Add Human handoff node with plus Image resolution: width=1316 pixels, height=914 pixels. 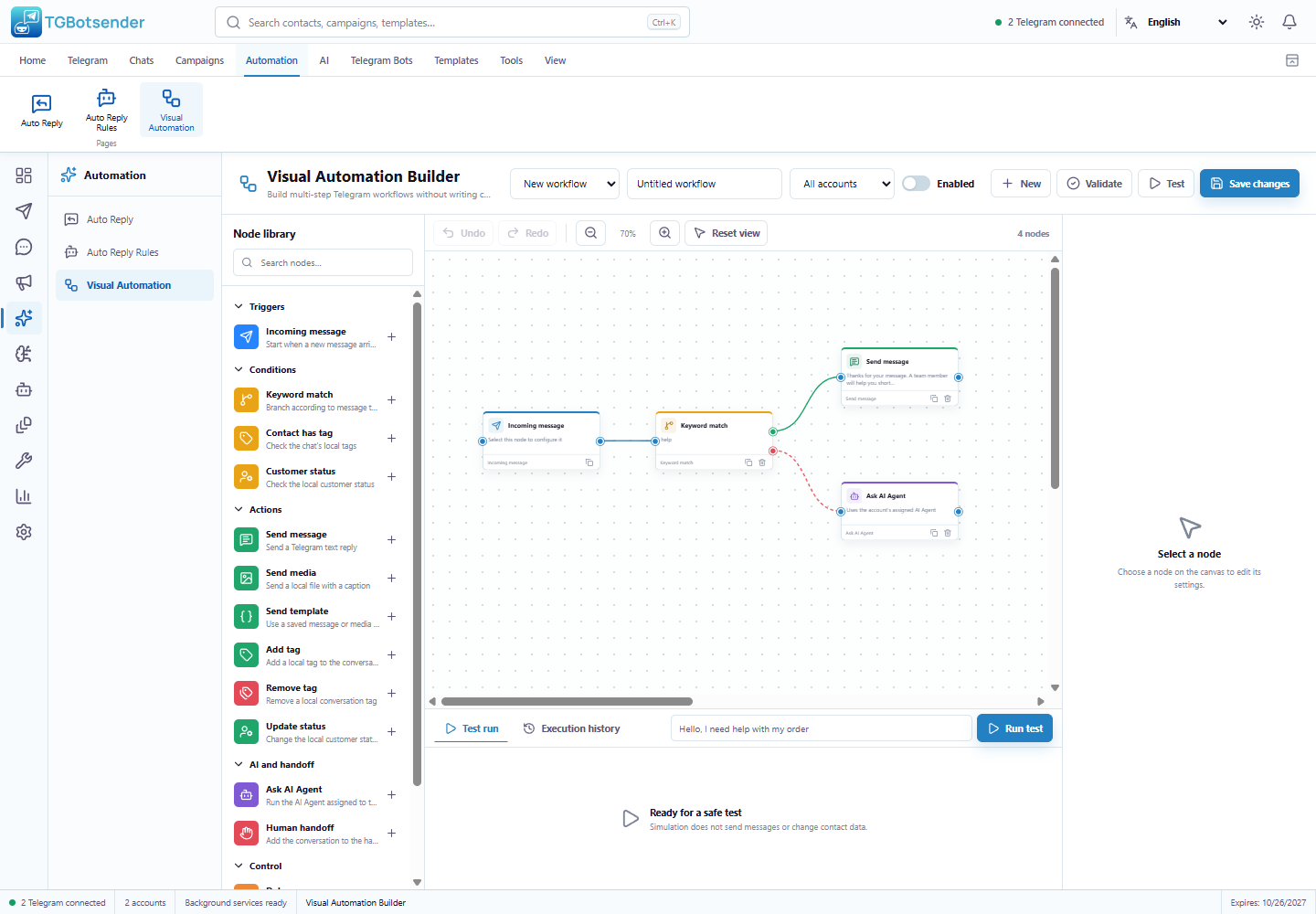pos(391,834)
